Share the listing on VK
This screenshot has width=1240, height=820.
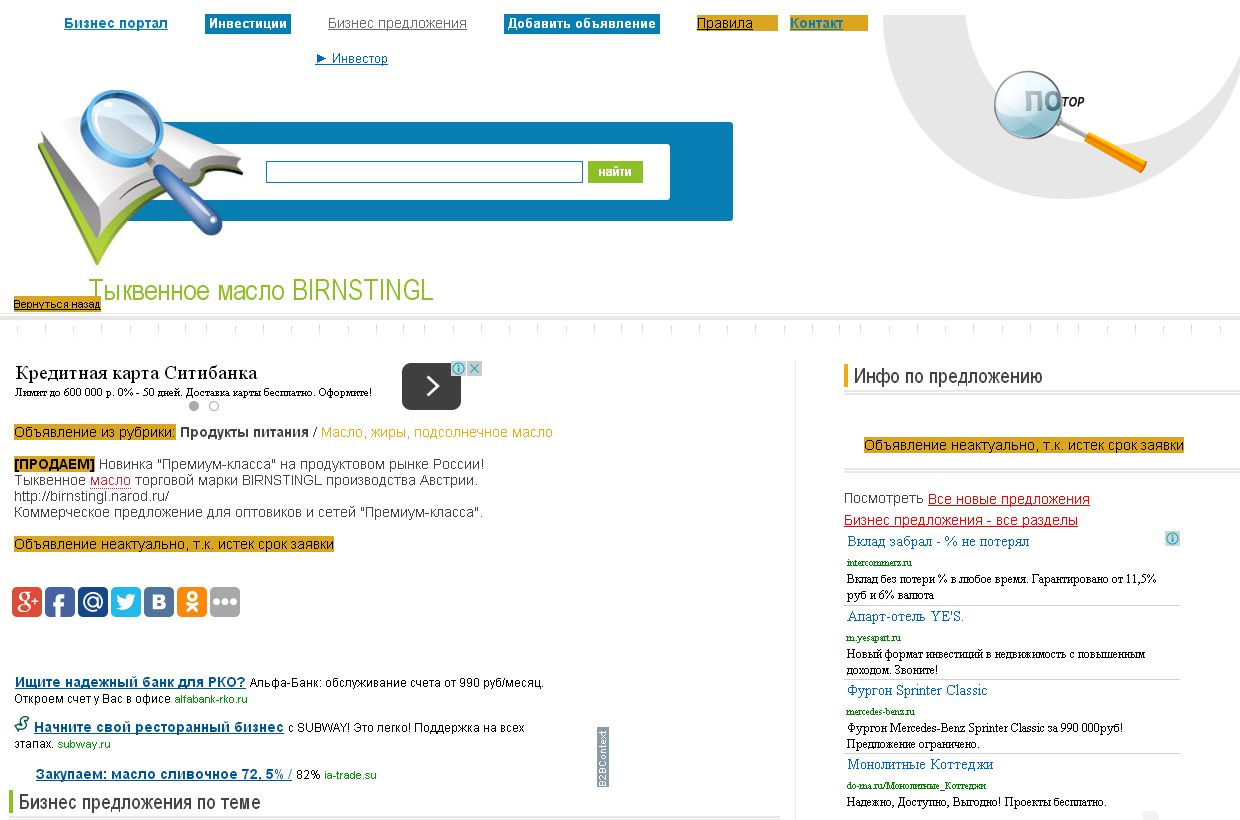159,602
